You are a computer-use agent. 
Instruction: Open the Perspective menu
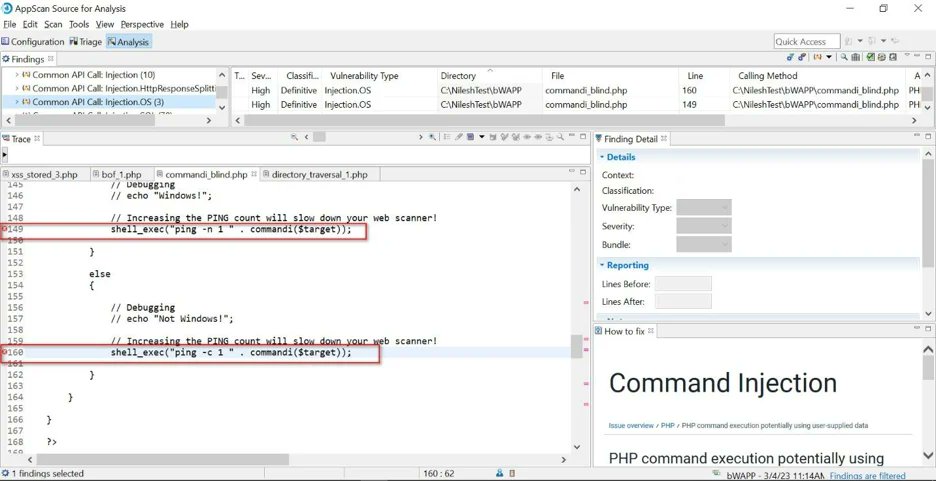coord(142,24)
